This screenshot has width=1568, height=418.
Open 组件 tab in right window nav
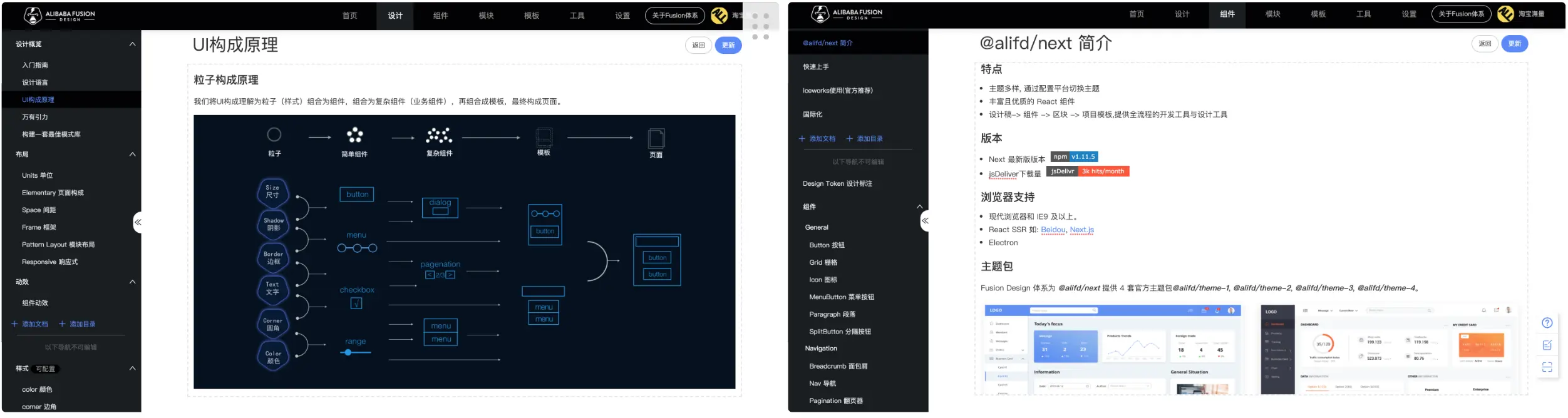[1227, 14]
